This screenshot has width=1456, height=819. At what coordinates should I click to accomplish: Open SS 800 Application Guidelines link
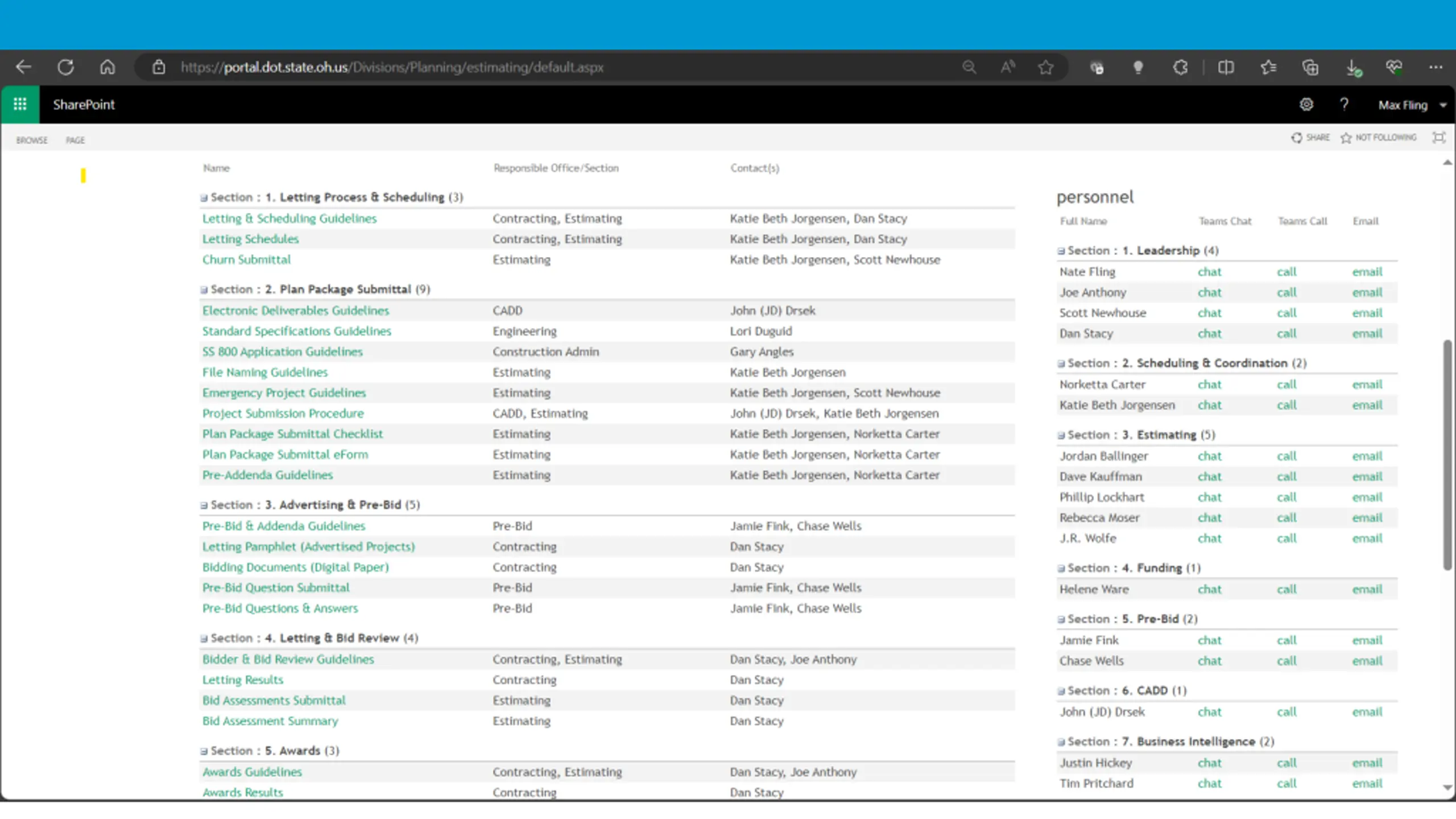pyautogui.click(x=283, y=351)
